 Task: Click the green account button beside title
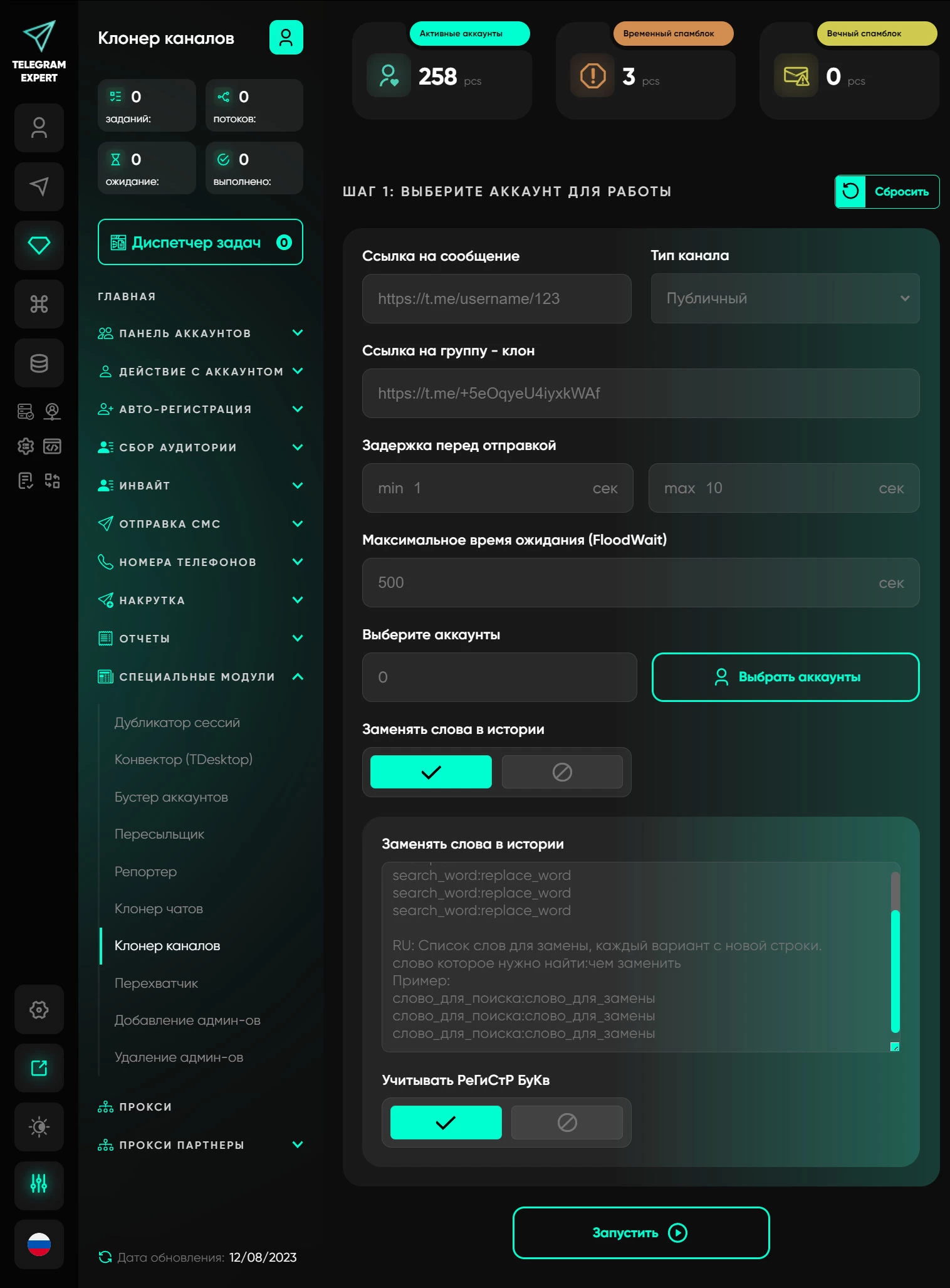coord(286,38)
